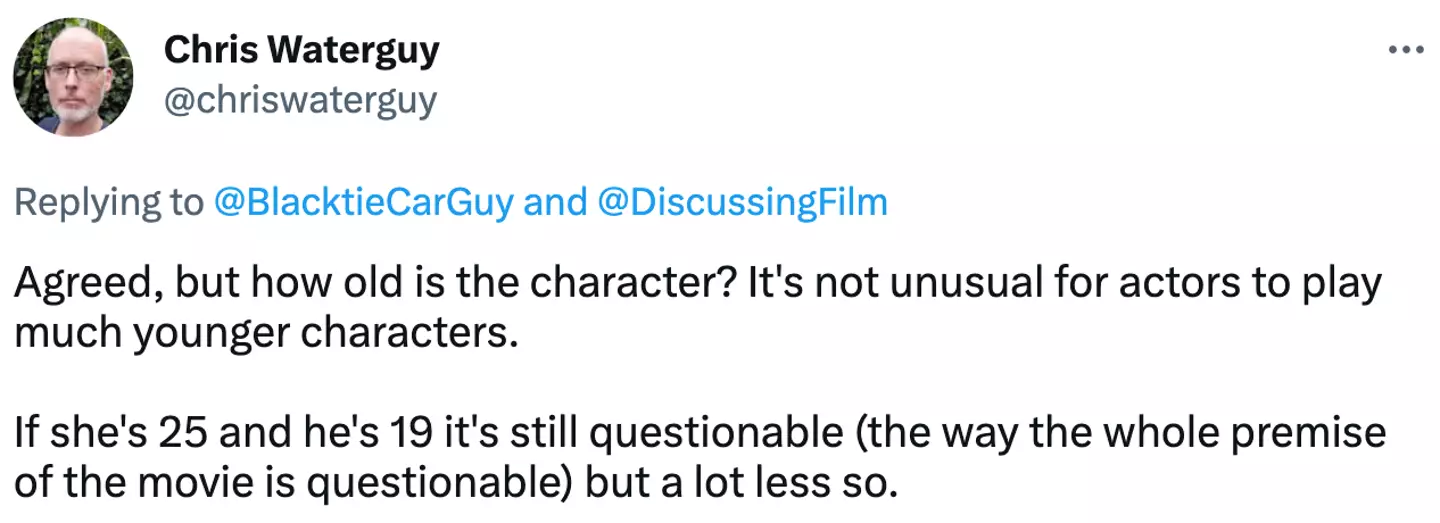Click the word 'and' between the mentions
Viewport: 1440px width, 523px height.
pos(555,203)
